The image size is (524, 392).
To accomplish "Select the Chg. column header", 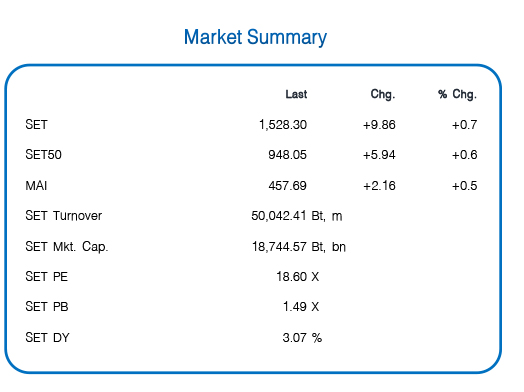I will tap(383, 95).
